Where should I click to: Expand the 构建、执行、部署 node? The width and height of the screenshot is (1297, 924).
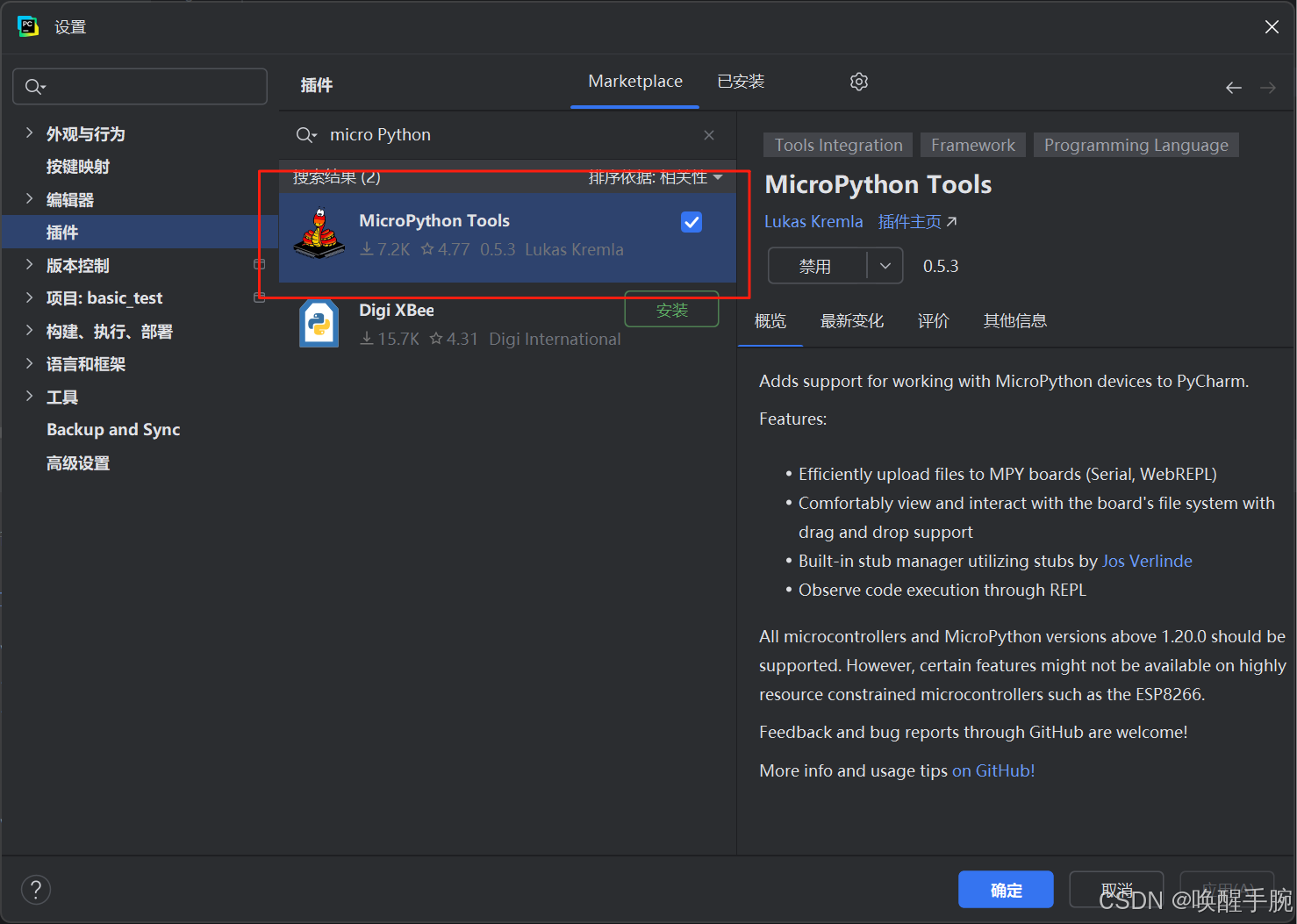click(29, 331)
